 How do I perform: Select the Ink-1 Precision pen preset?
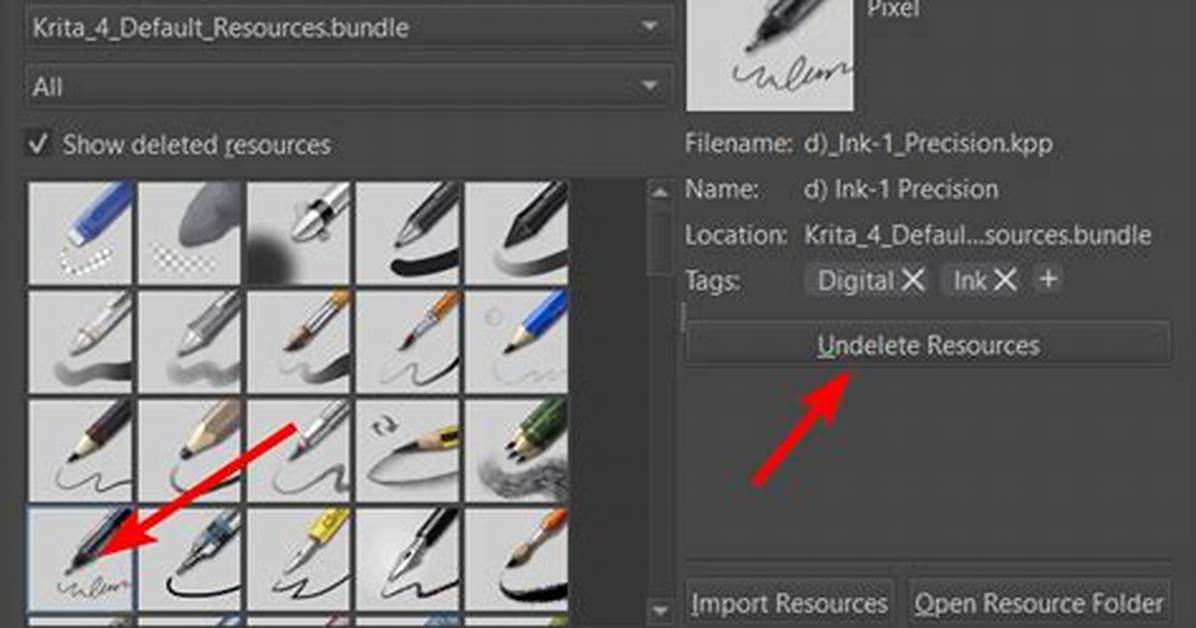(x=80, y=559)
